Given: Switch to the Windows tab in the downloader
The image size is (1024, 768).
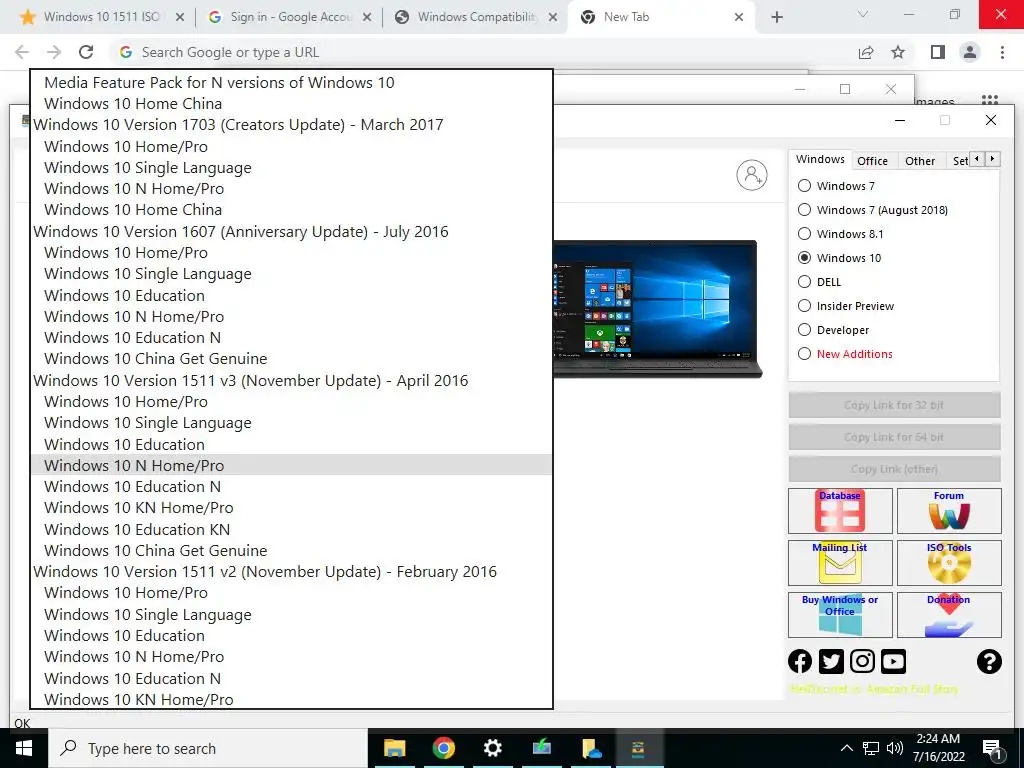Looking at the screenshot, I should click(x=820, y=159).
